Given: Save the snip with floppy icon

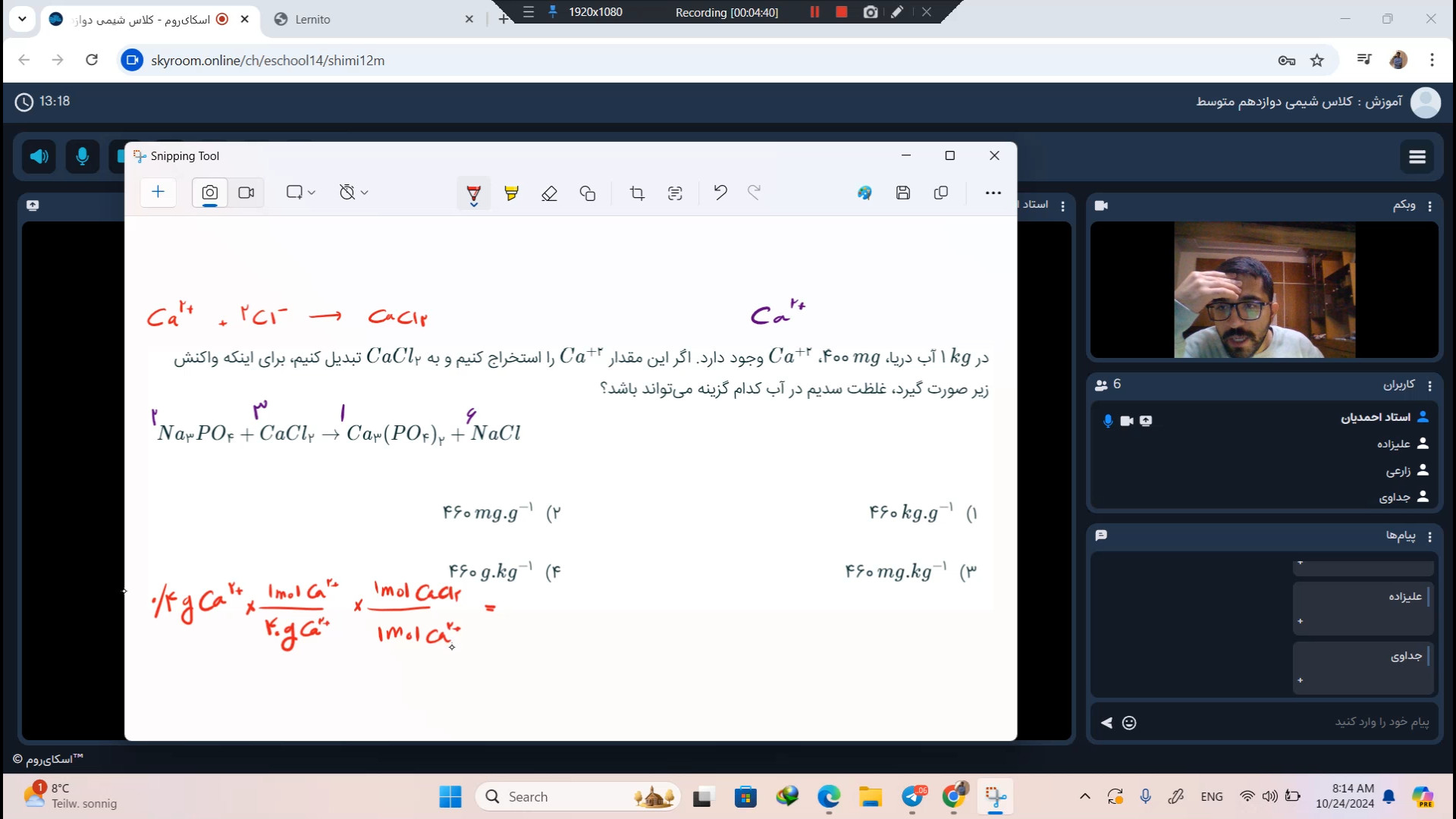Looking at the screenshot, I should 903,193.
